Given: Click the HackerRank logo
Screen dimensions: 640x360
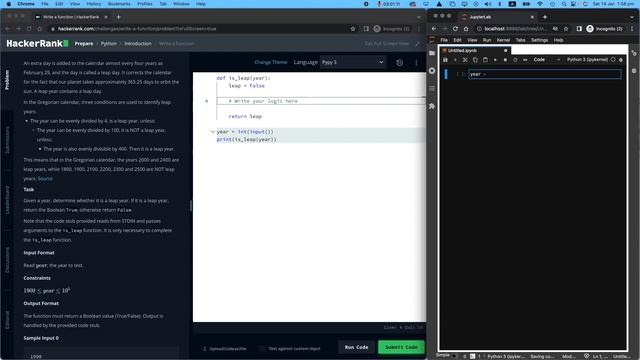Looking at the screenshot, I should pos(38,43).
